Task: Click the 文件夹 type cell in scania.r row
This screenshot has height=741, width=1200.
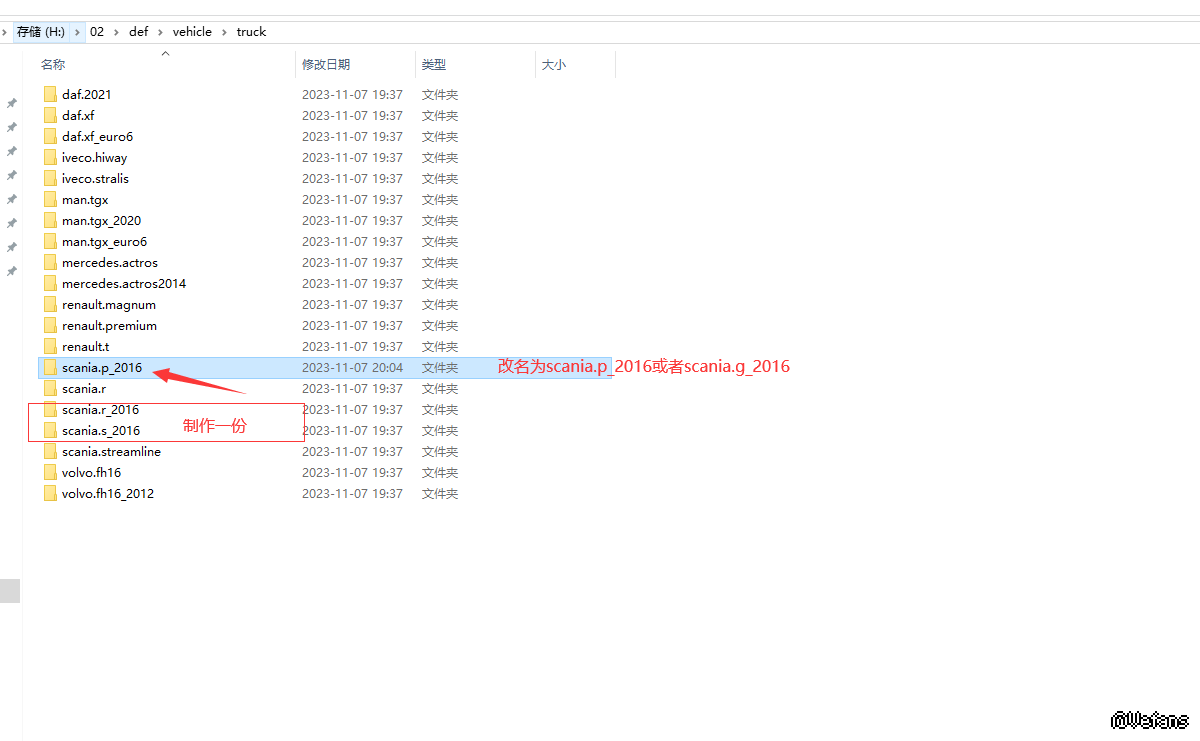Action: [x=440, y=388]
